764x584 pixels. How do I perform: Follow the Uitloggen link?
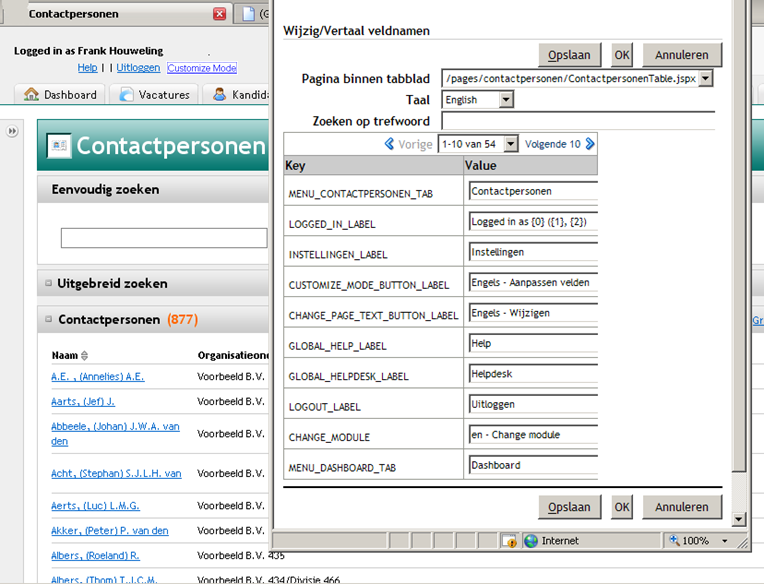pyautogui.click(x=138, y=68)
